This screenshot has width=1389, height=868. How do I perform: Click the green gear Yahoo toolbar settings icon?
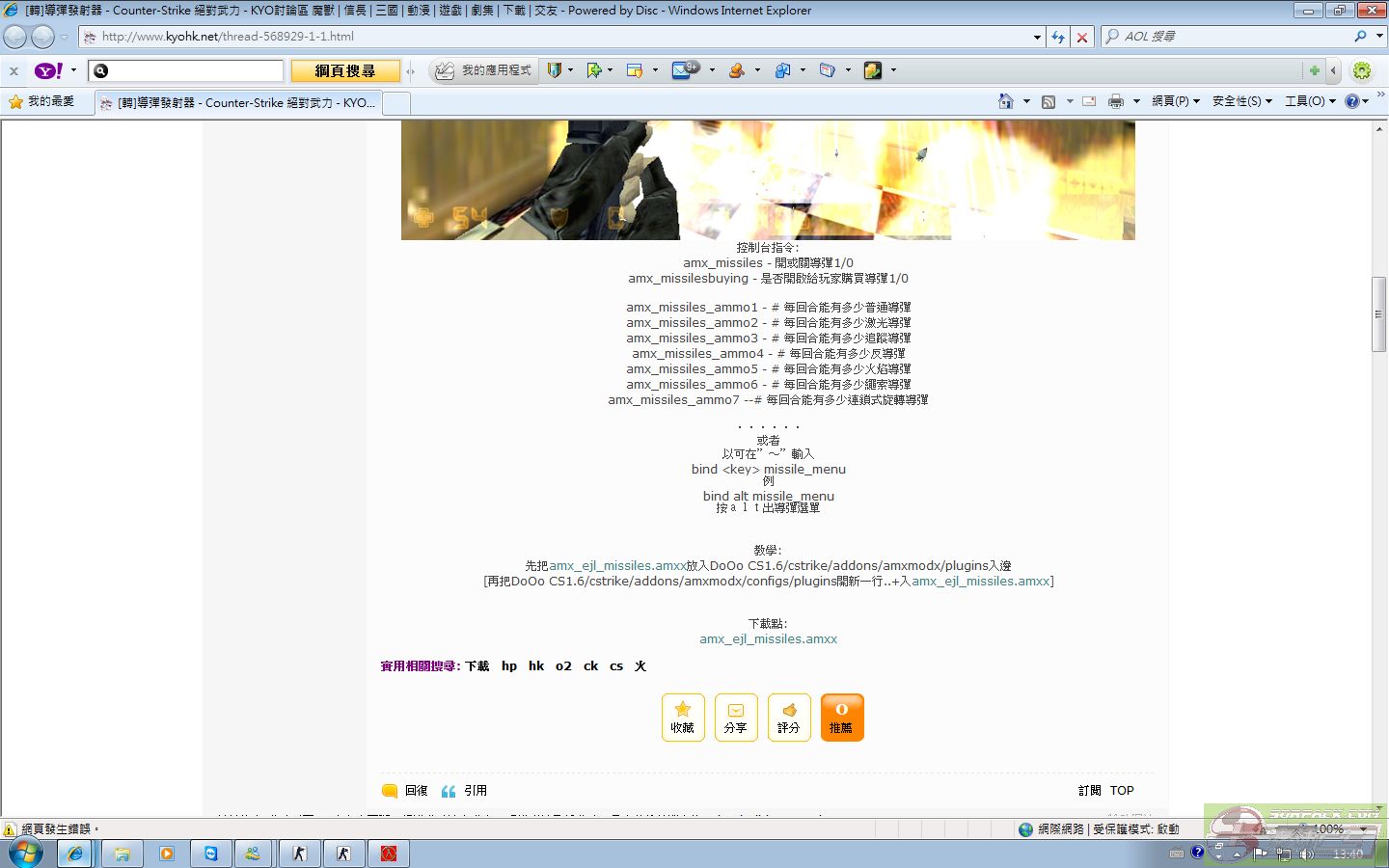point(1362,70)
